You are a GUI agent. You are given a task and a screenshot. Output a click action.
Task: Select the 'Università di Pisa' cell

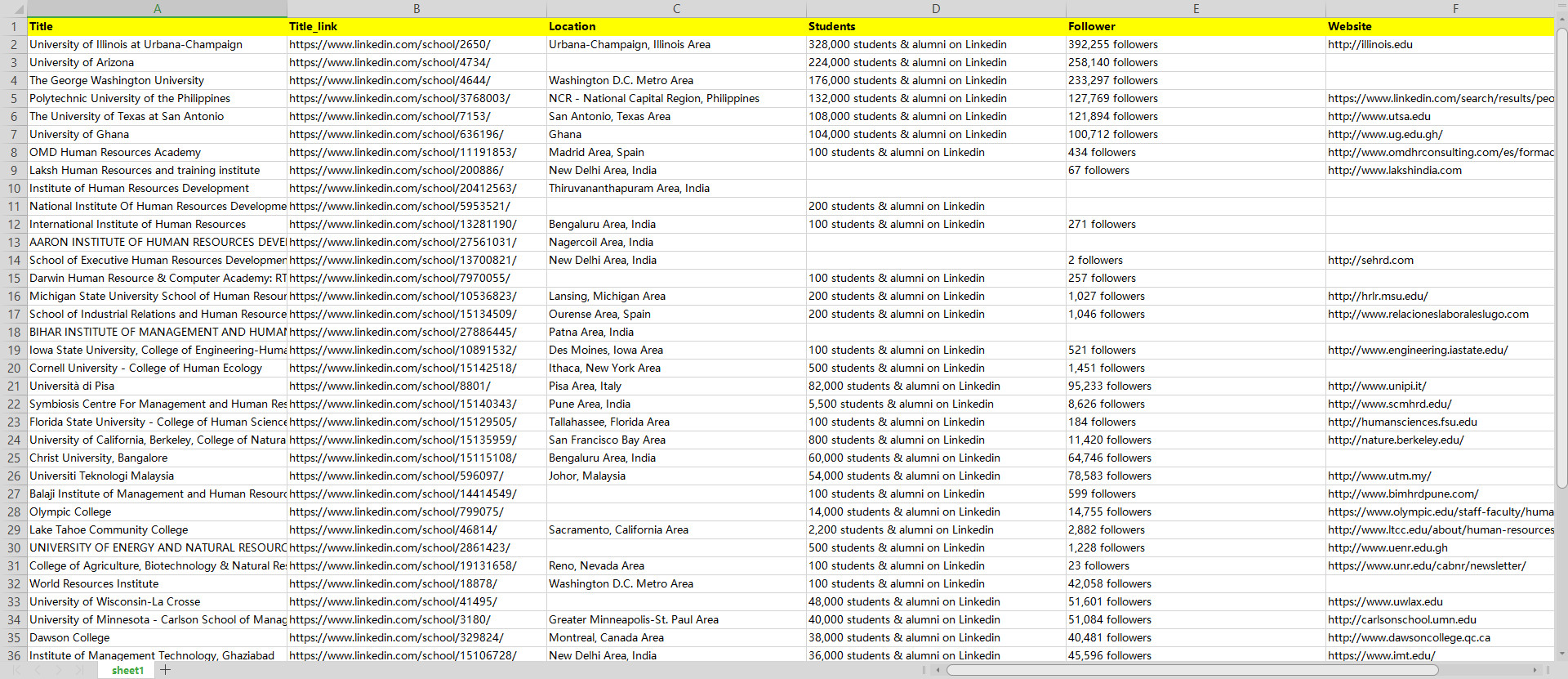click(158, 386)
